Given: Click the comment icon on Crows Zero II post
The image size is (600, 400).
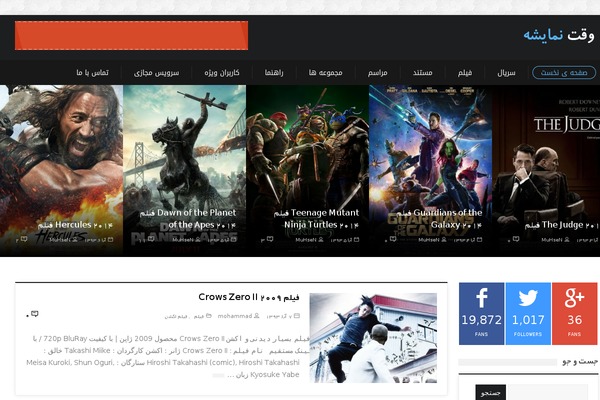Looking at the screenshot, I should pos(35,314).
